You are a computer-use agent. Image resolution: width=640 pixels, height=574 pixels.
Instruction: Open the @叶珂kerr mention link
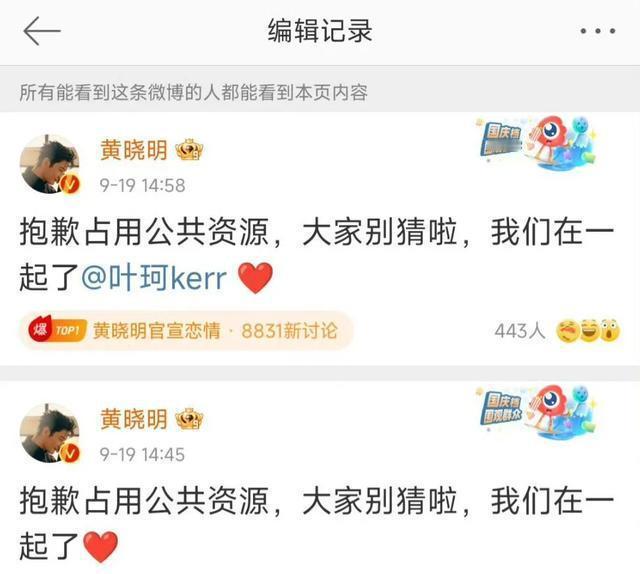[x=154, y=278]
